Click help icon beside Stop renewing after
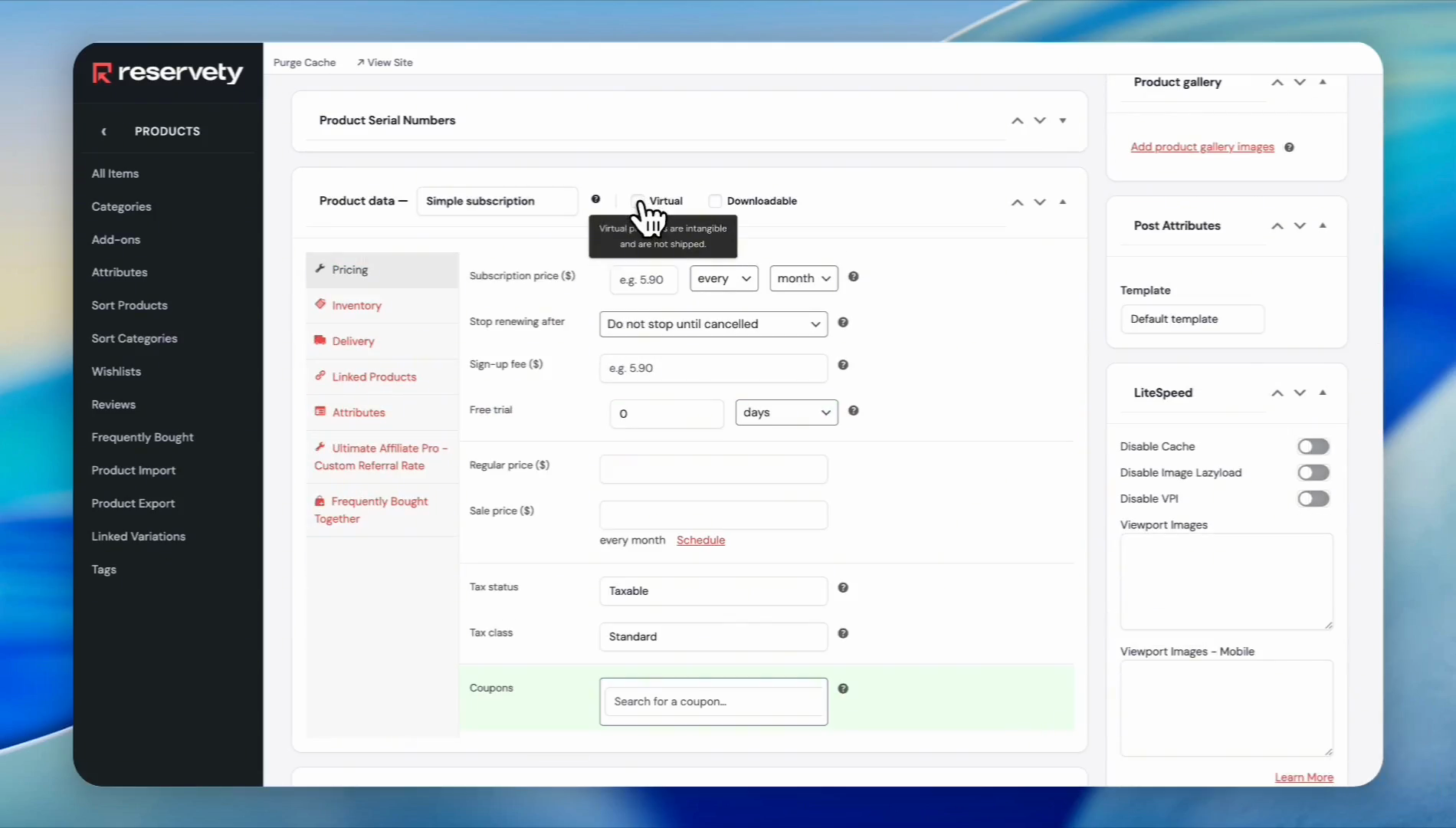Screen dimensions: 1456x828 click(x=843, y=323)
